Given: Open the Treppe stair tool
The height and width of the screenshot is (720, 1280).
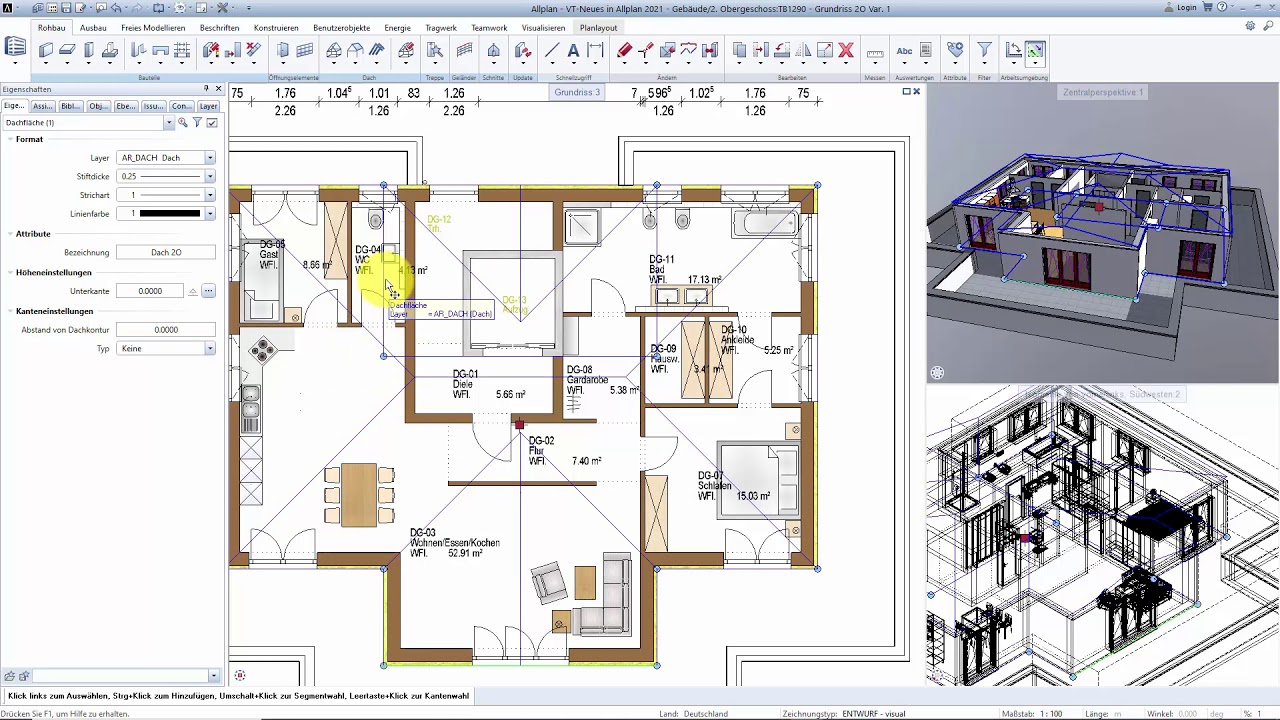Looking at the screenshot, I should [x=435, y=50].
